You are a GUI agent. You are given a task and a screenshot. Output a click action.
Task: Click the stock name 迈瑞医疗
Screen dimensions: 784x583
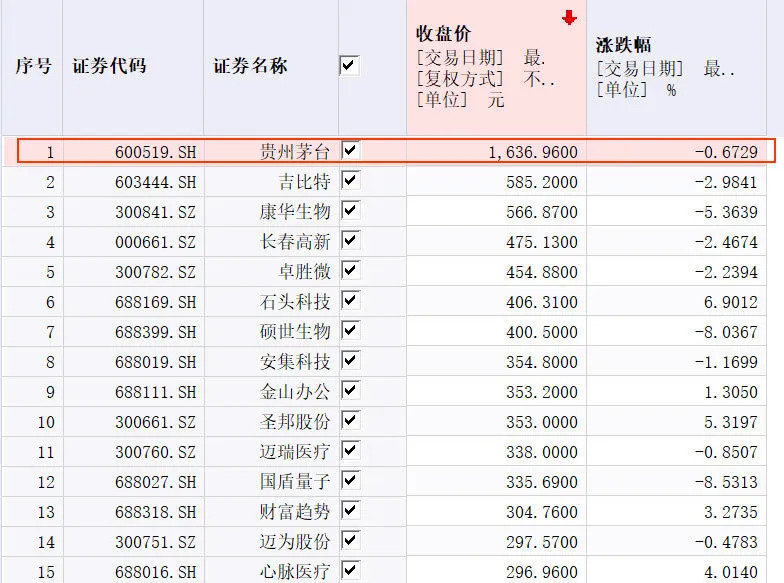(295, 452)
